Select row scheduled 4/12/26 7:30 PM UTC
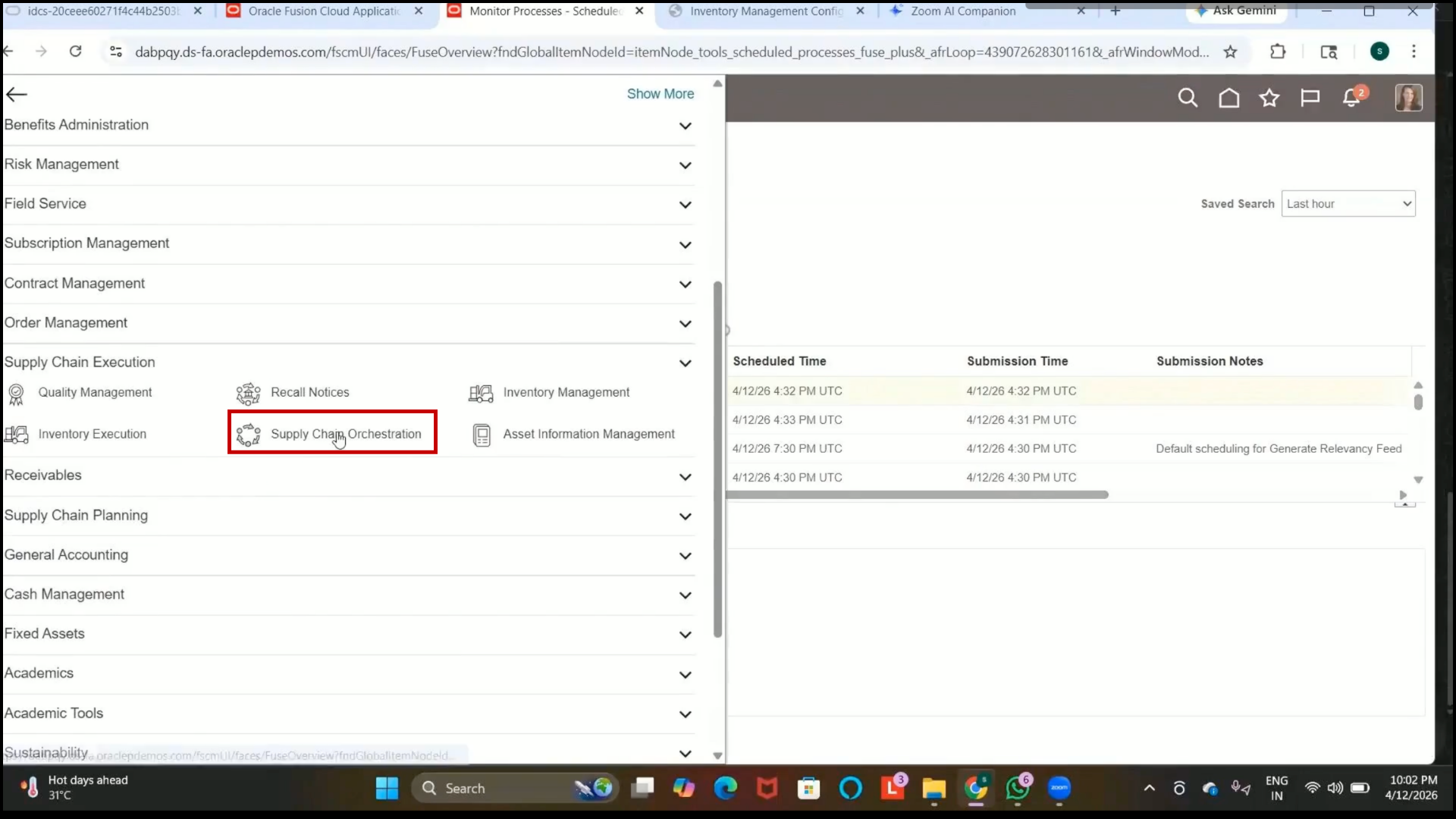Screen dimensions: 1456x819 (1069, 448)
